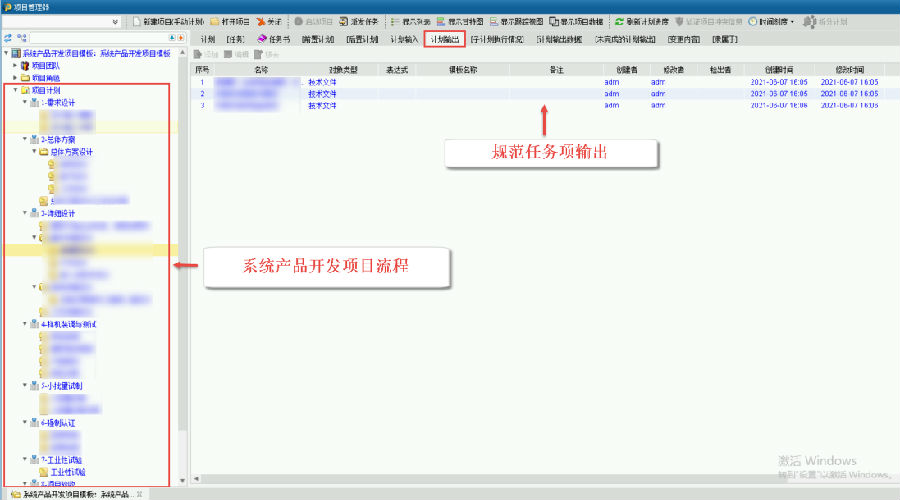Viewport: 900px width, 500px height.
Task: Click 显示项目数据 toolbar icon
Action: (554, 21)
